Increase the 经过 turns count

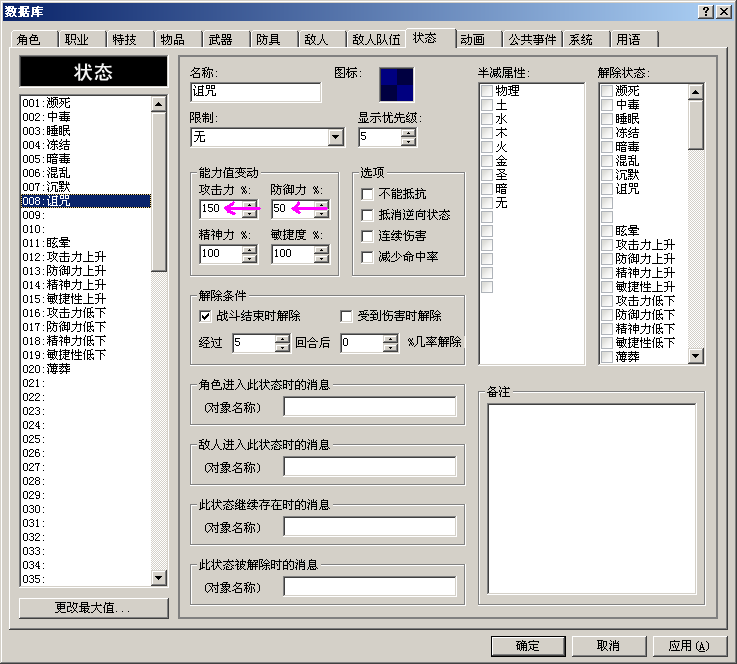tap(282, 338)
